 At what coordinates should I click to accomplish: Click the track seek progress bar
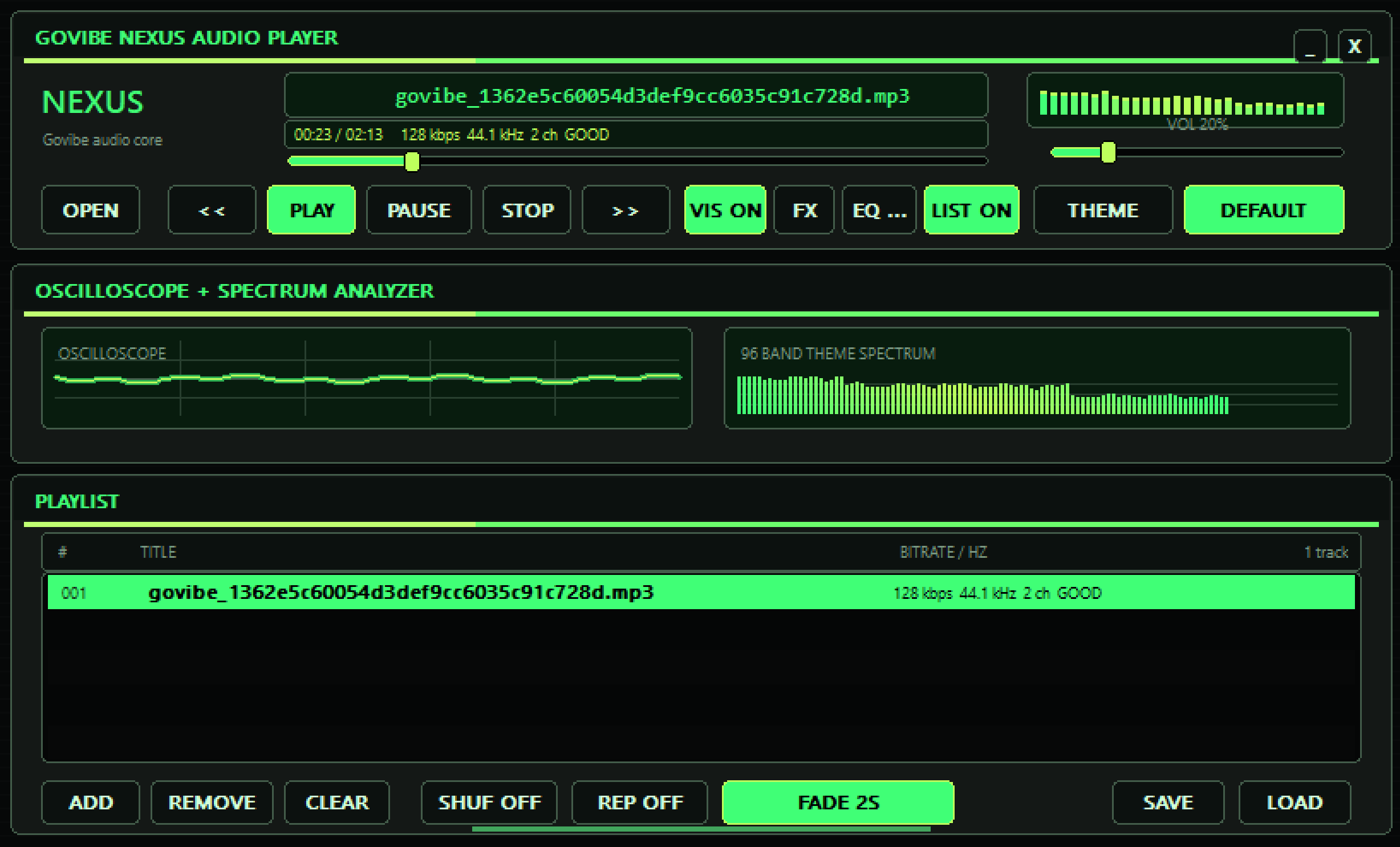638,161
